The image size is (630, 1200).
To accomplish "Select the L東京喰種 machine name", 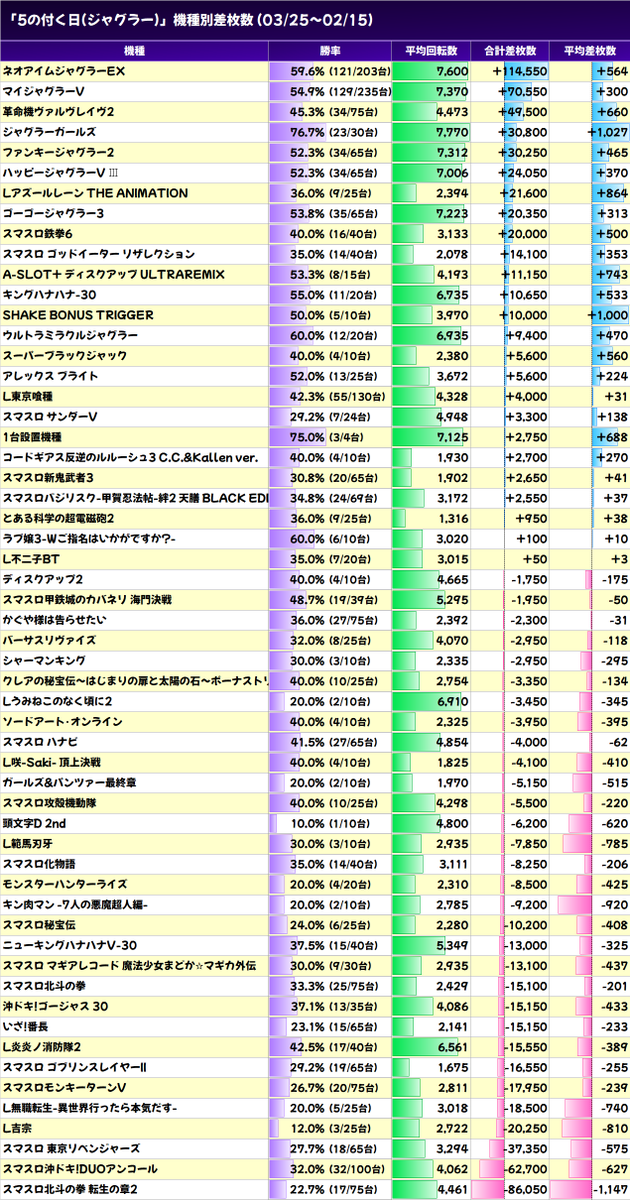I will click(30, 395).
